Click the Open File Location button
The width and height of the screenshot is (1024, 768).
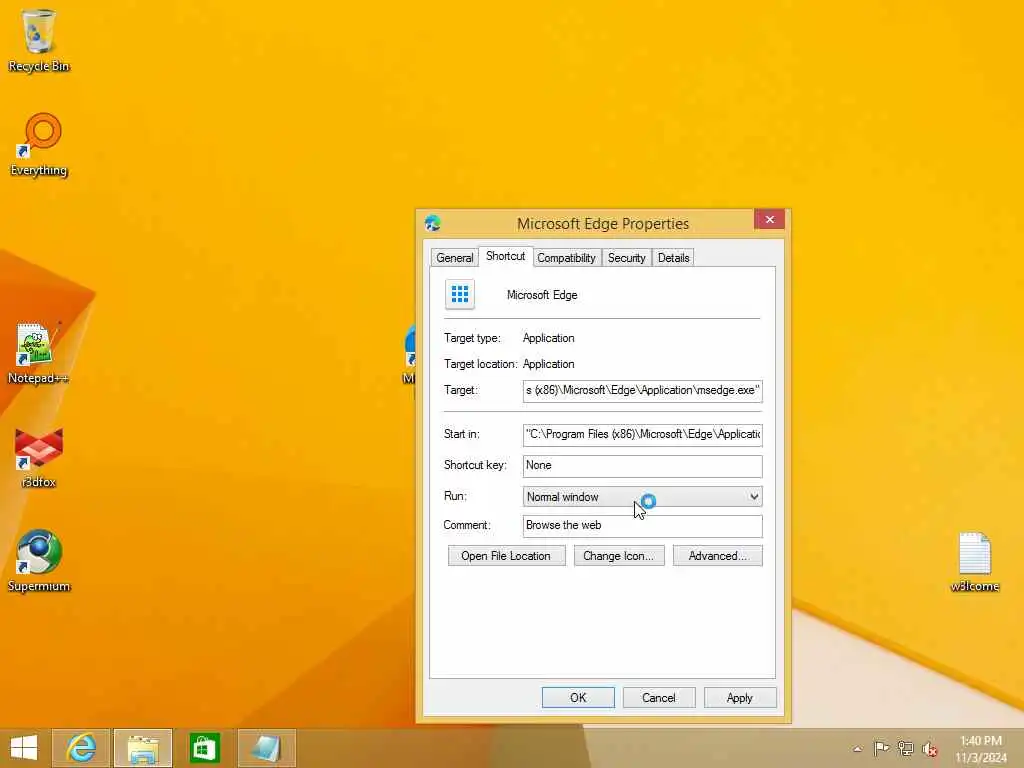[506, 556]
